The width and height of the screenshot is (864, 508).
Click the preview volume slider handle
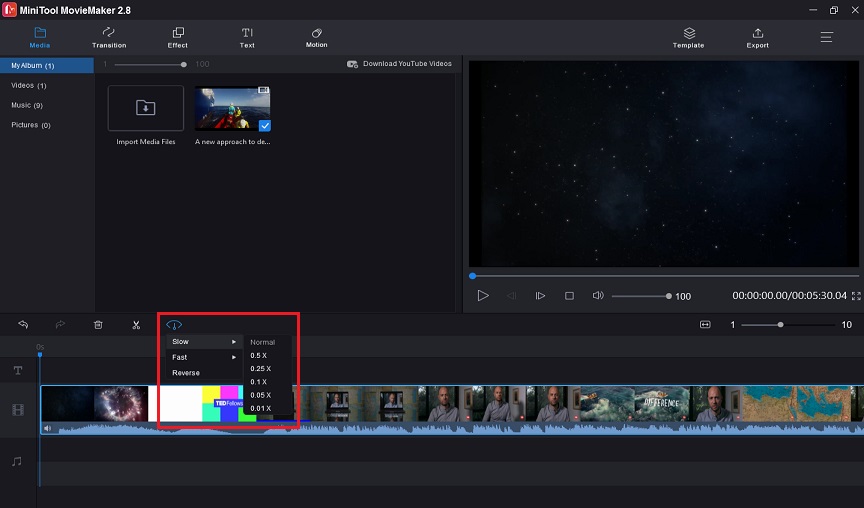668,296
